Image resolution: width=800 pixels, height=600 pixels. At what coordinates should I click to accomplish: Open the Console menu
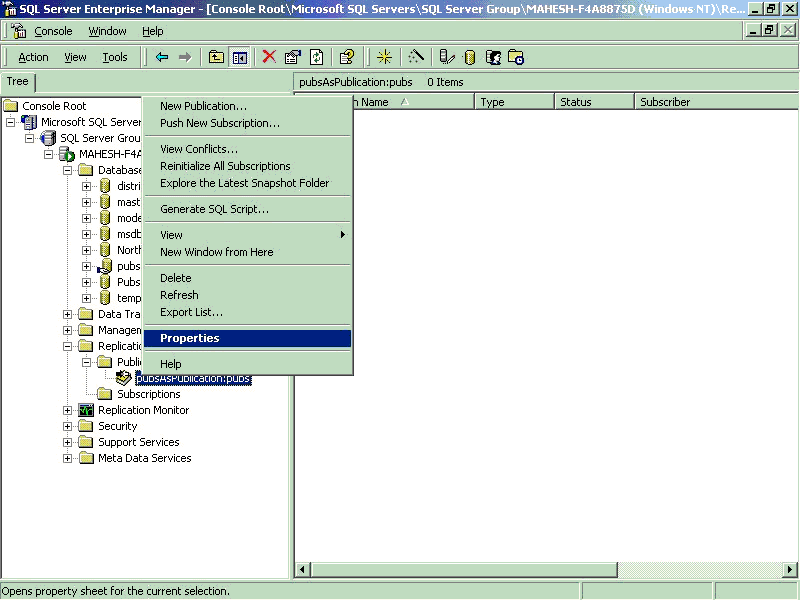53,31
